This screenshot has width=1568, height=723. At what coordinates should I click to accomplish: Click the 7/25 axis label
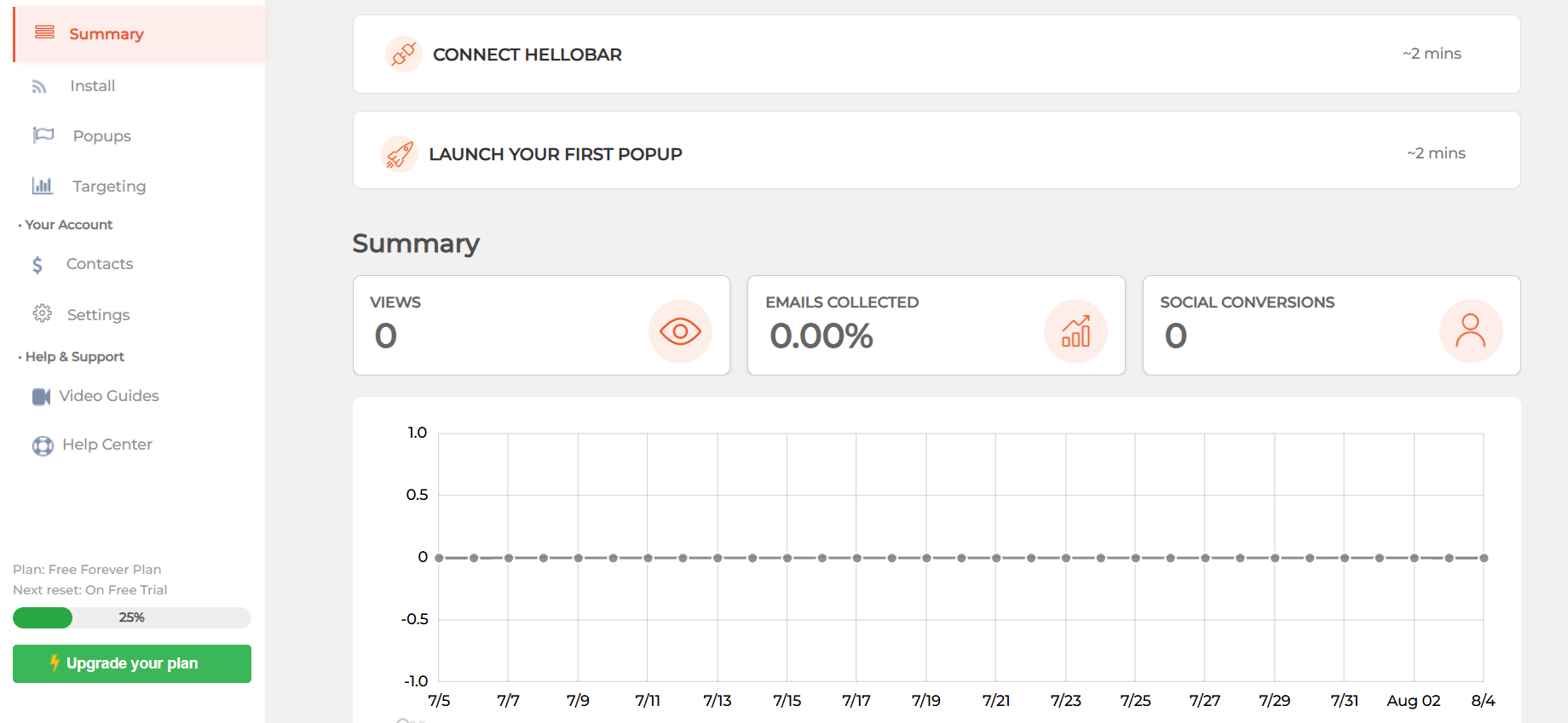point(1135,701)
